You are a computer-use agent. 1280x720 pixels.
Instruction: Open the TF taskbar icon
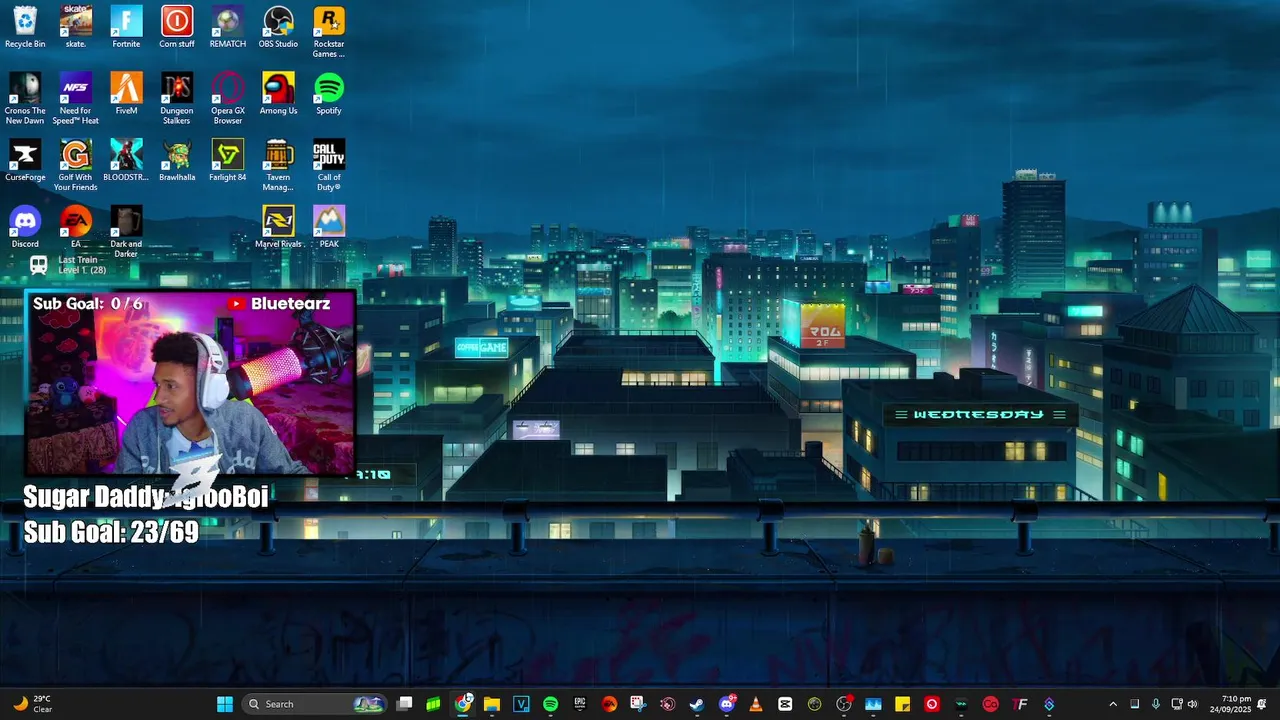[1020, 704]
